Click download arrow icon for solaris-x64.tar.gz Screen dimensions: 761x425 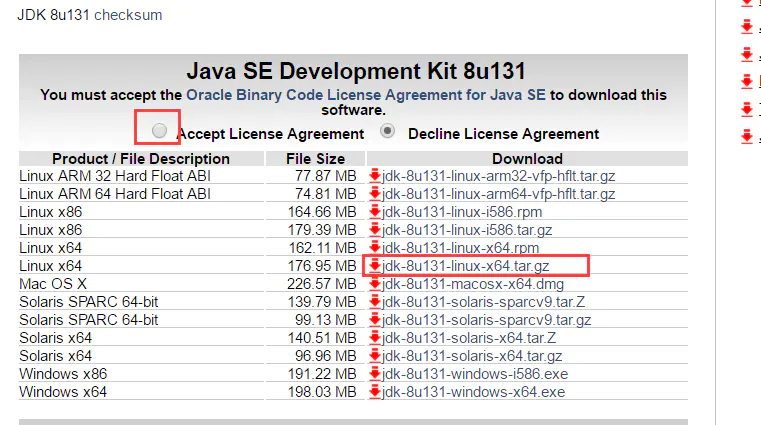pyautogui.click(x=375, y=356)
